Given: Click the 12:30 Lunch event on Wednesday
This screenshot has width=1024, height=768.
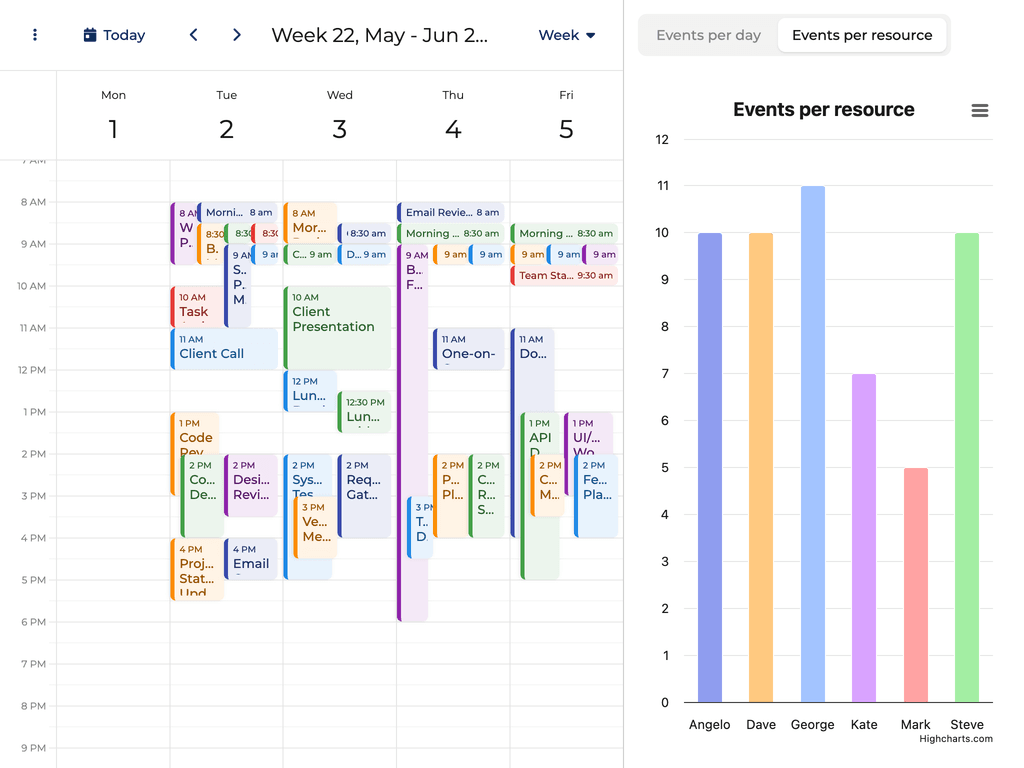Looking at the screenshot, I should coord(364,407).
